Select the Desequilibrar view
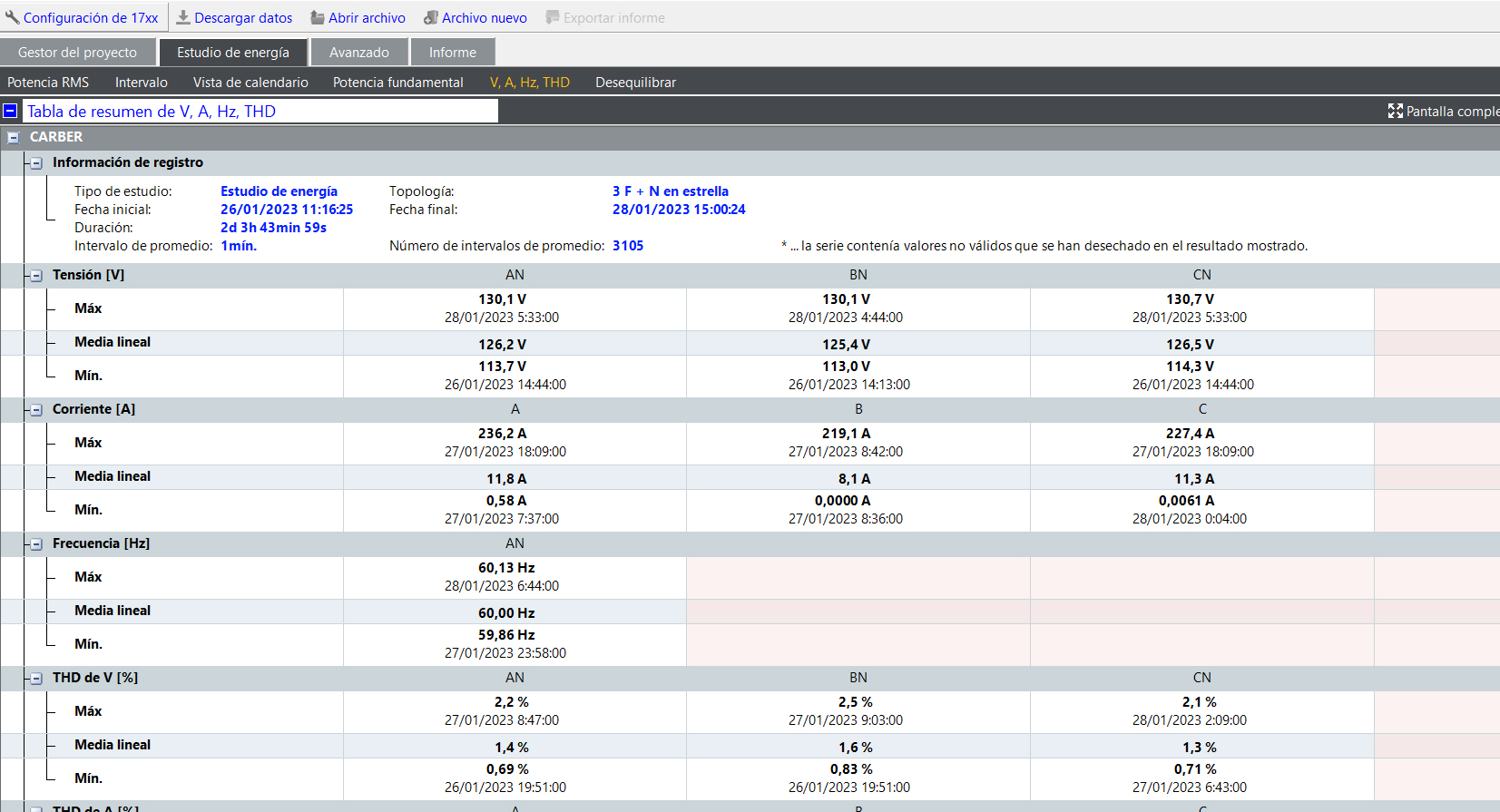Image resolution: width=1500 pixels, height=812 pixels. 635,83
